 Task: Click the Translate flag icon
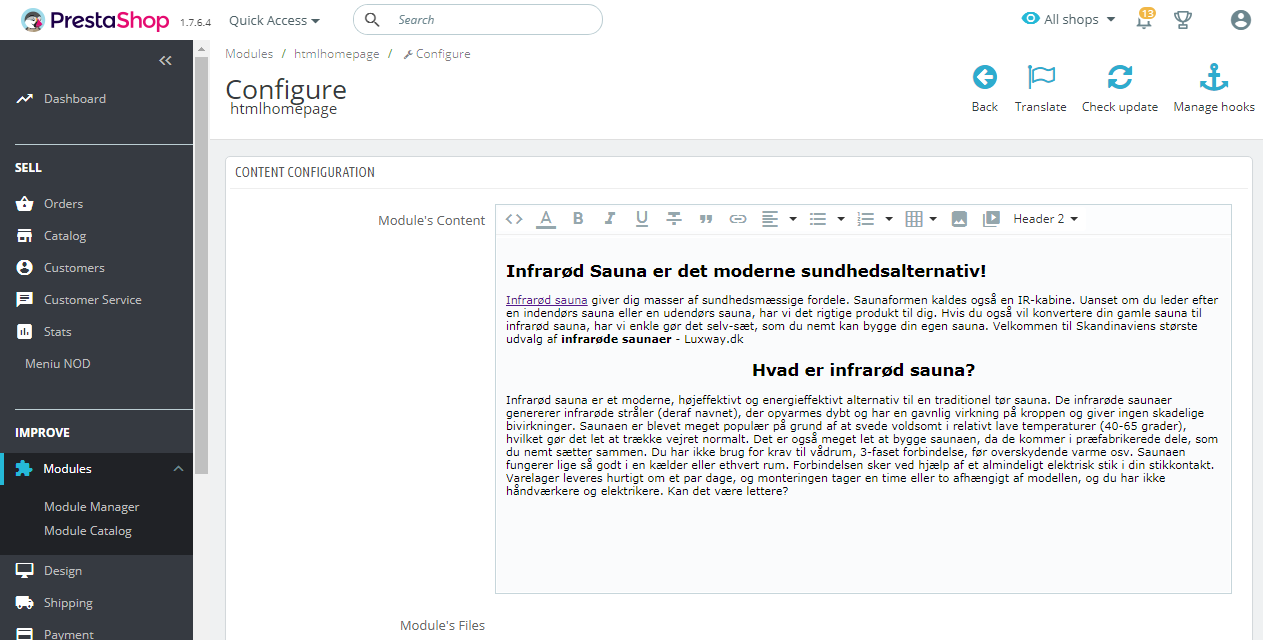click(1041, 77)
